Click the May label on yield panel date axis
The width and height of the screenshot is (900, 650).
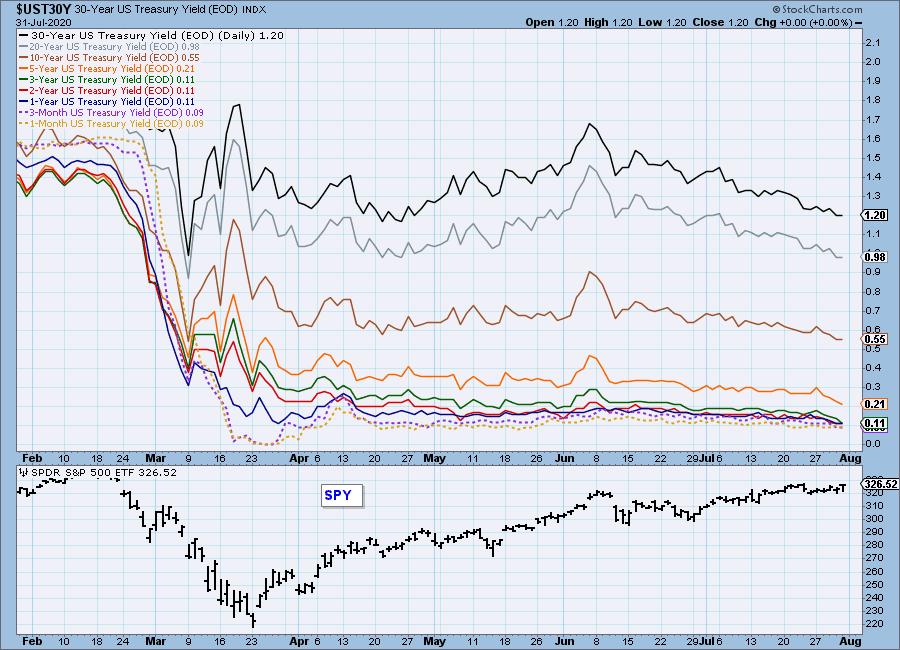(x=434, y=458)
